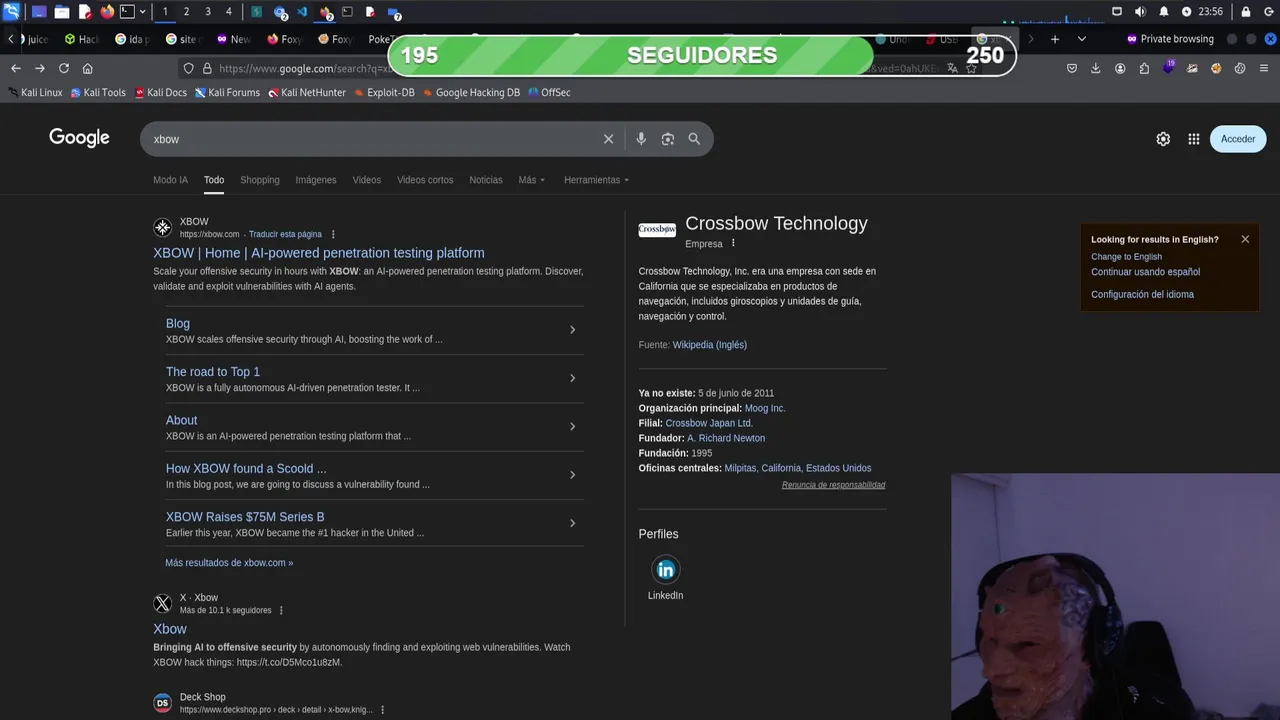Click the Google logo
The height and width of the screenshot is (720, 1280).
pos(79,138)
